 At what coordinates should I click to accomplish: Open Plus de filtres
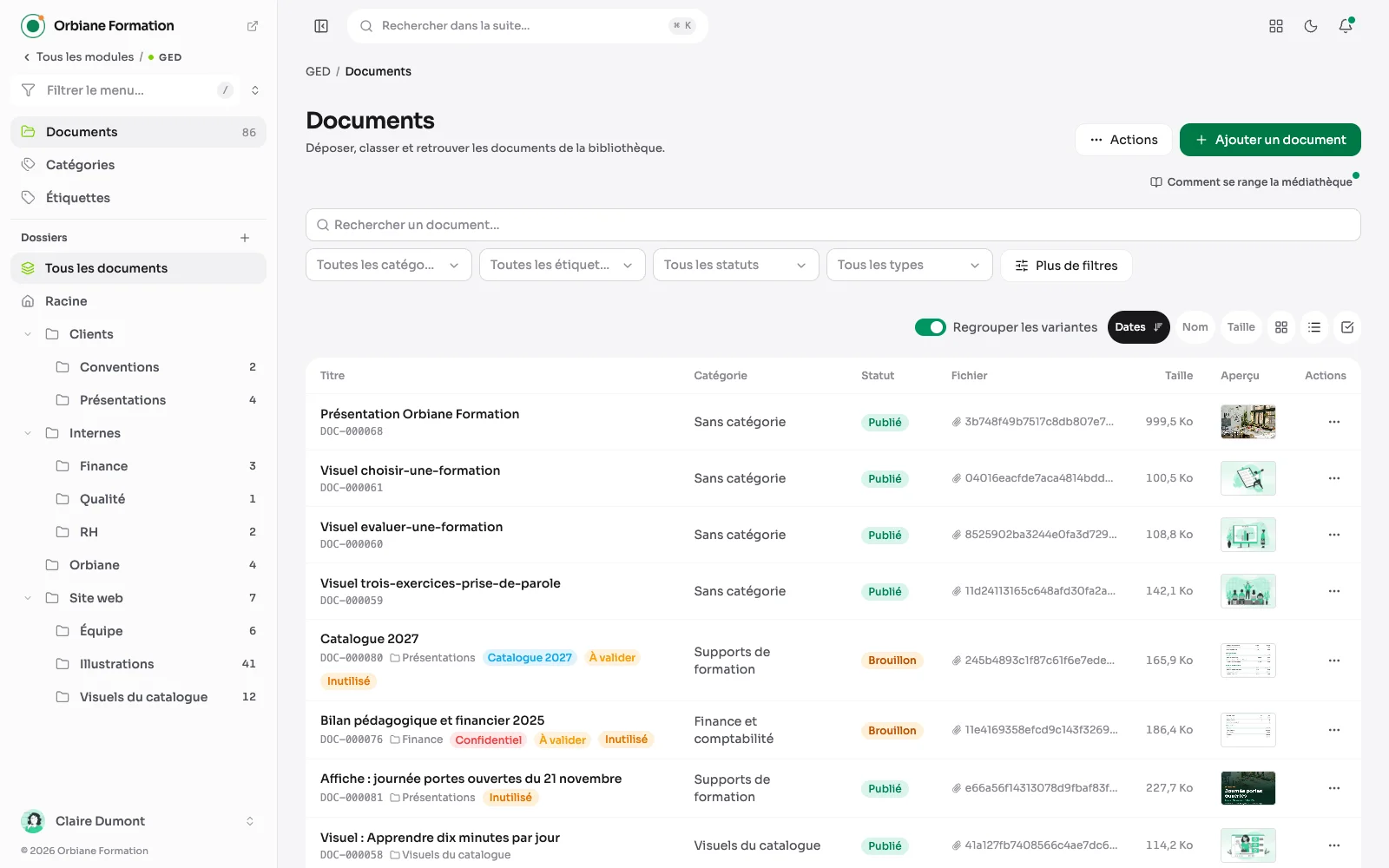click(x=1066, y=266)
